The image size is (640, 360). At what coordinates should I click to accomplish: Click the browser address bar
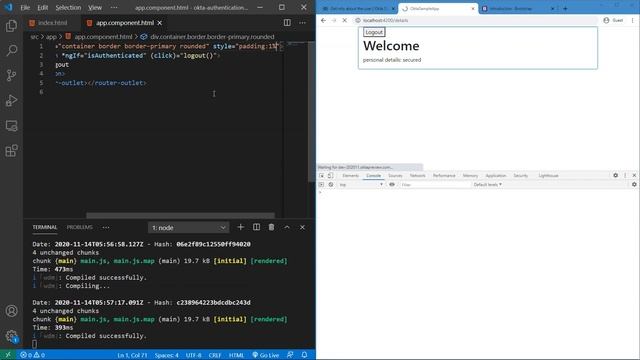pos(476,20)
